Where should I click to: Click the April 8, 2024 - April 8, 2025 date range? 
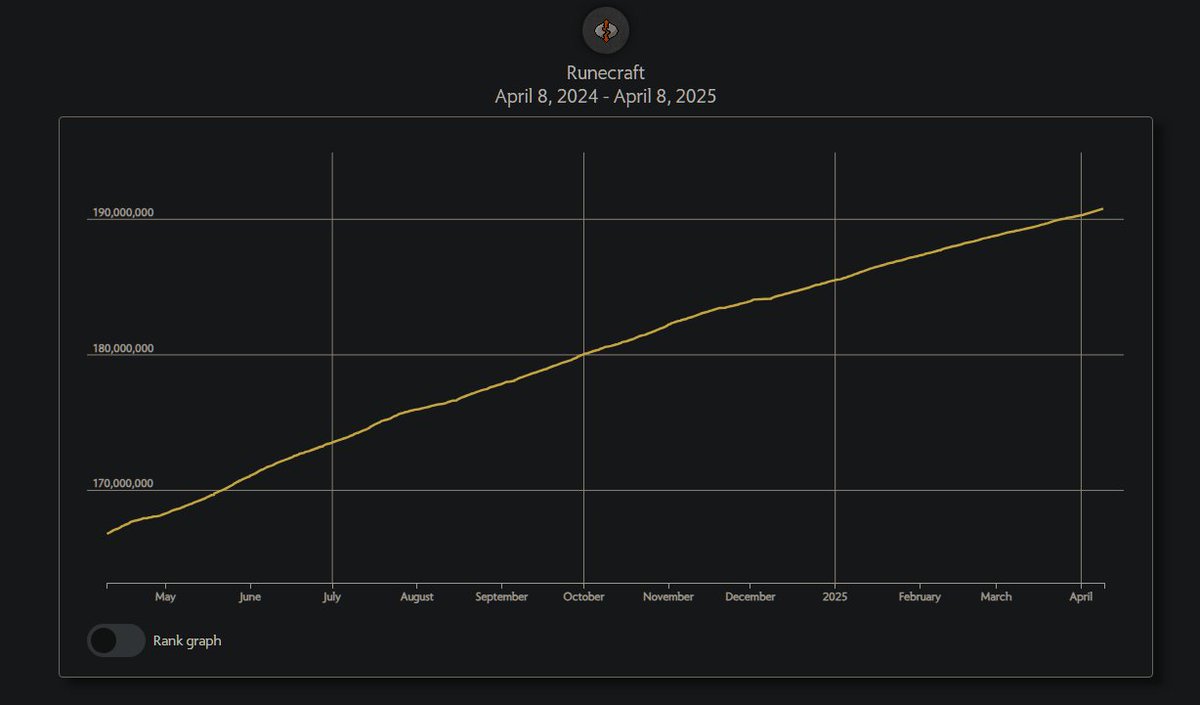point(605,98)
